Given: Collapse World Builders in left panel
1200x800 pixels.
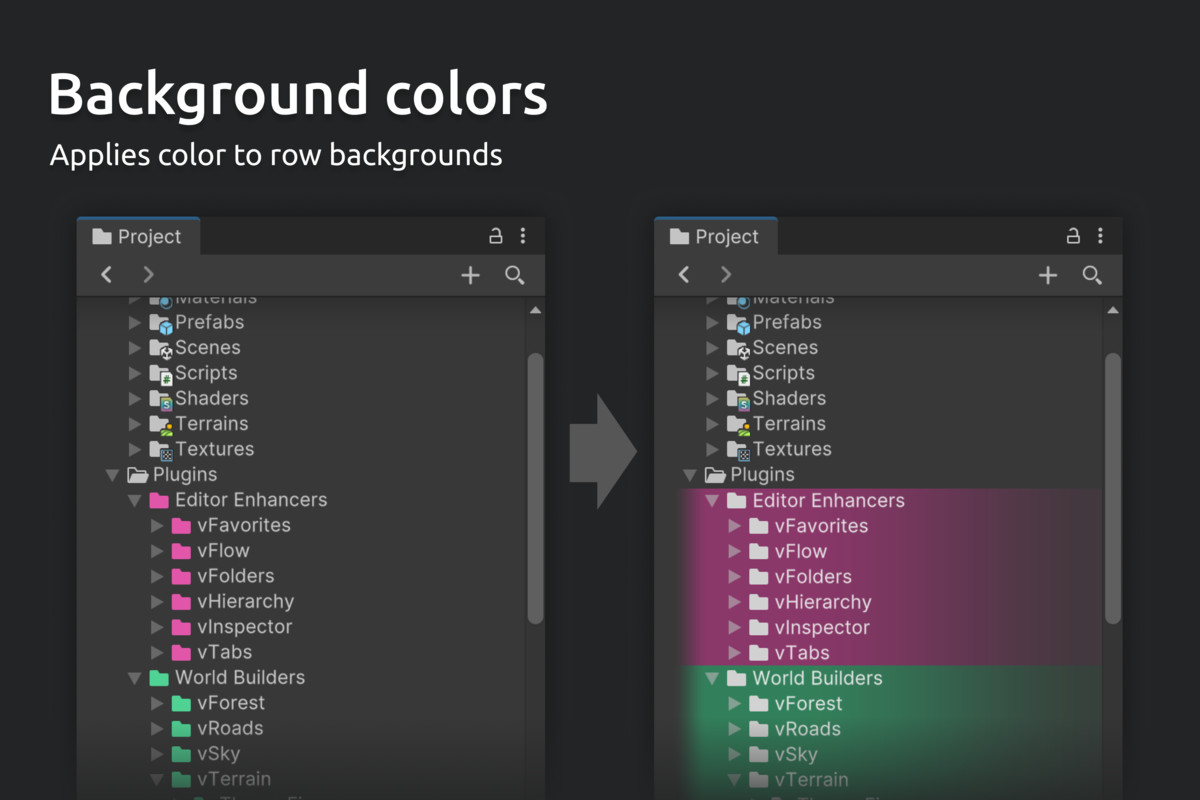Looking at the screenshot, I should [135, 678].
